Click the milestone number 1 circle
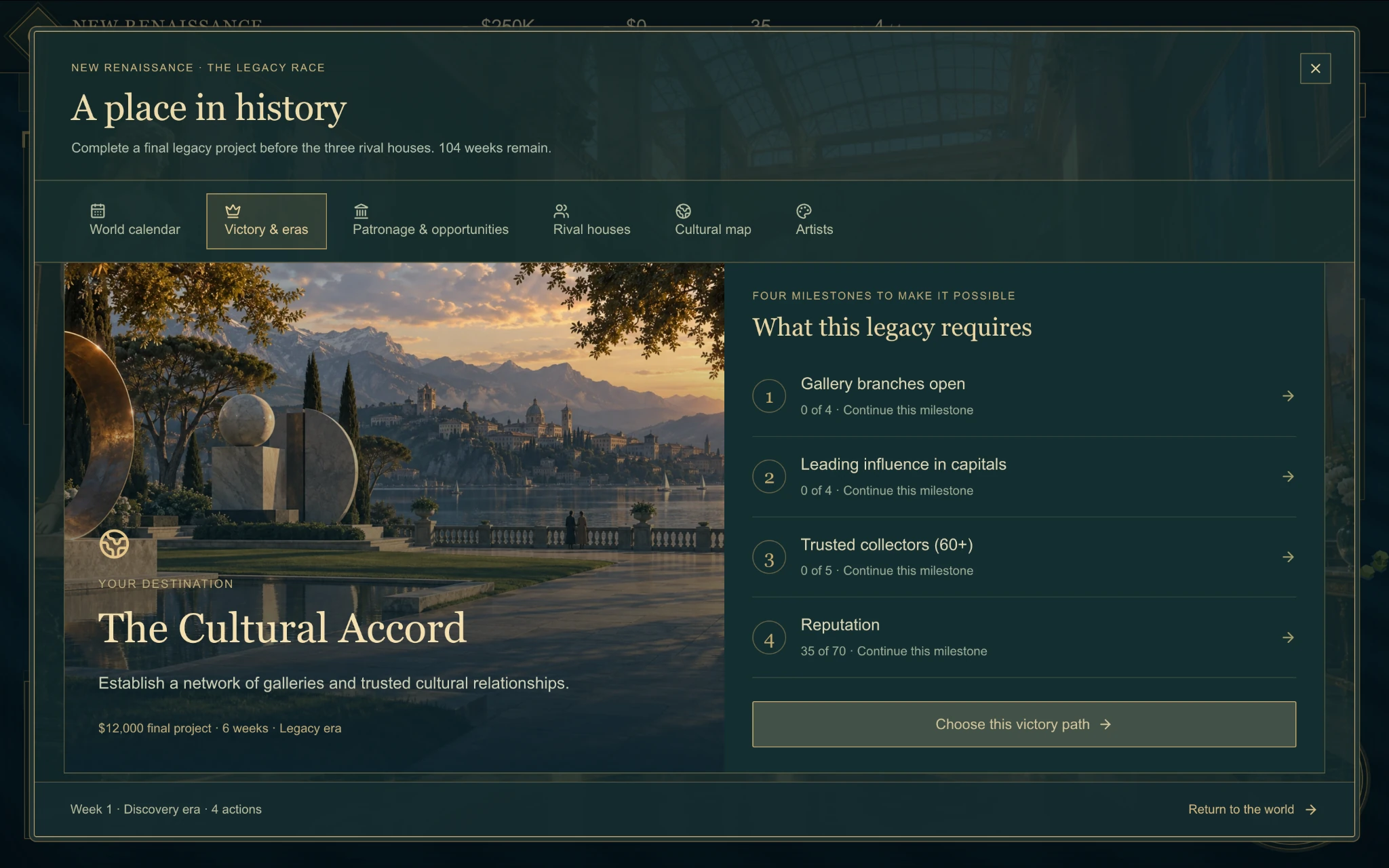 (769, 396)
